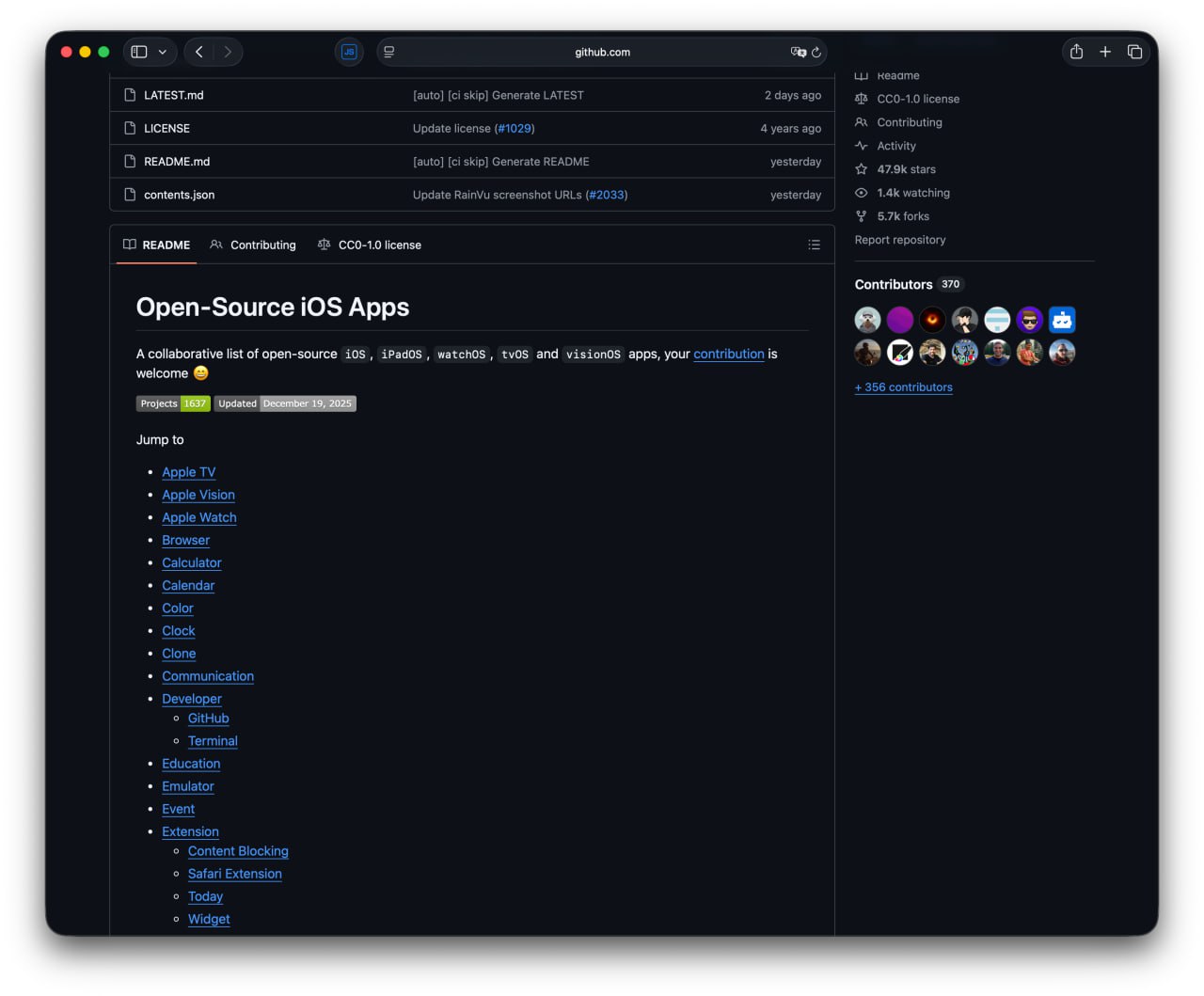The width and height of the screenshot is (1204, 996).
Task: Click the eye icon beside 1.4k watching
Action: pyautogui.click(x=861, y=192)
